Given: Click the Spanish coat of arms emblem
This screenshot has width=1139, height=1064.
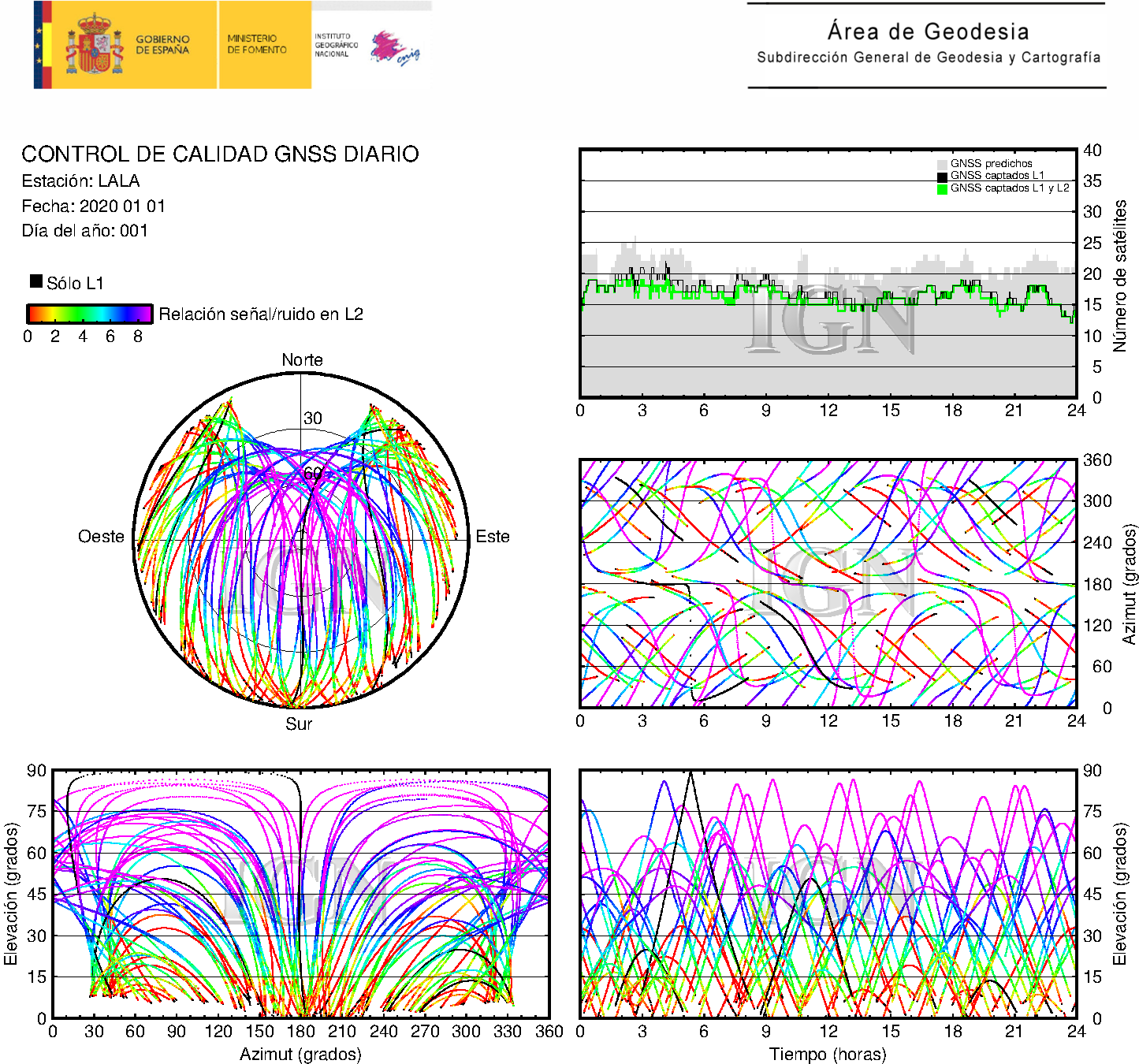Looking at the screenshot, I should click(94, 45).
